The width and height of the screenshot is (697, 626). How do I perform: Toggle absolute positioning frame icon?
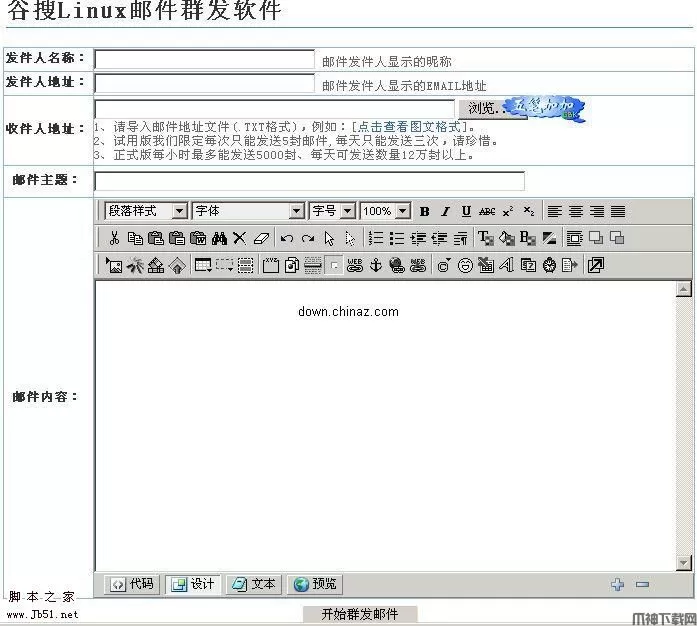tap(575, 239)
